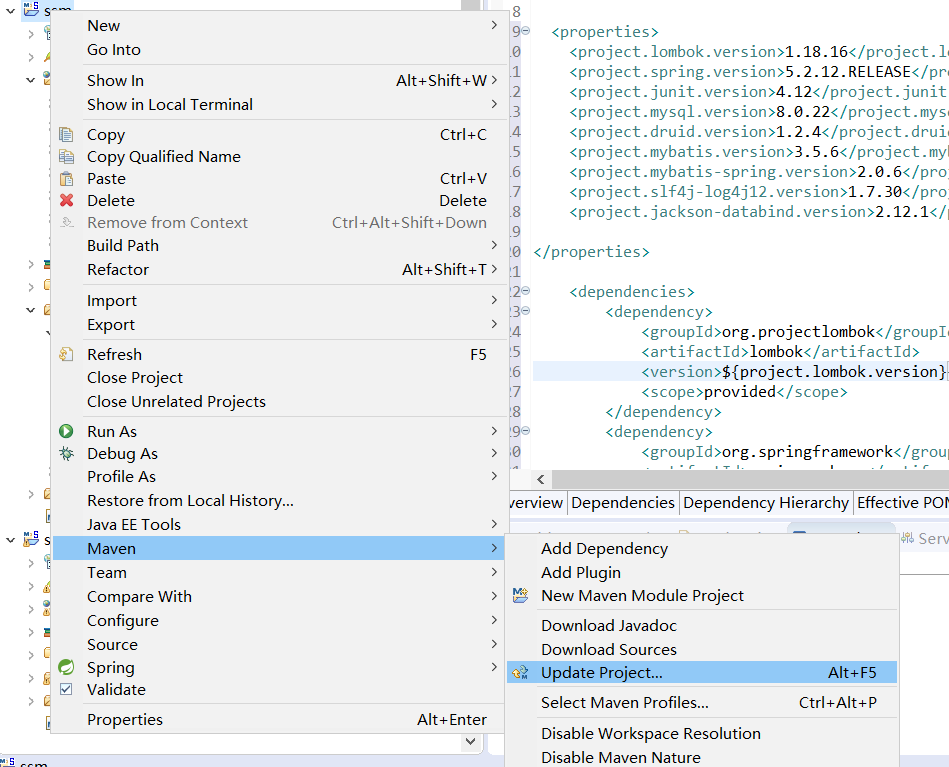Click the Paste clipboard icon
Image resolution: width=949 pixels, height=767 pixels.
[66, 179]
